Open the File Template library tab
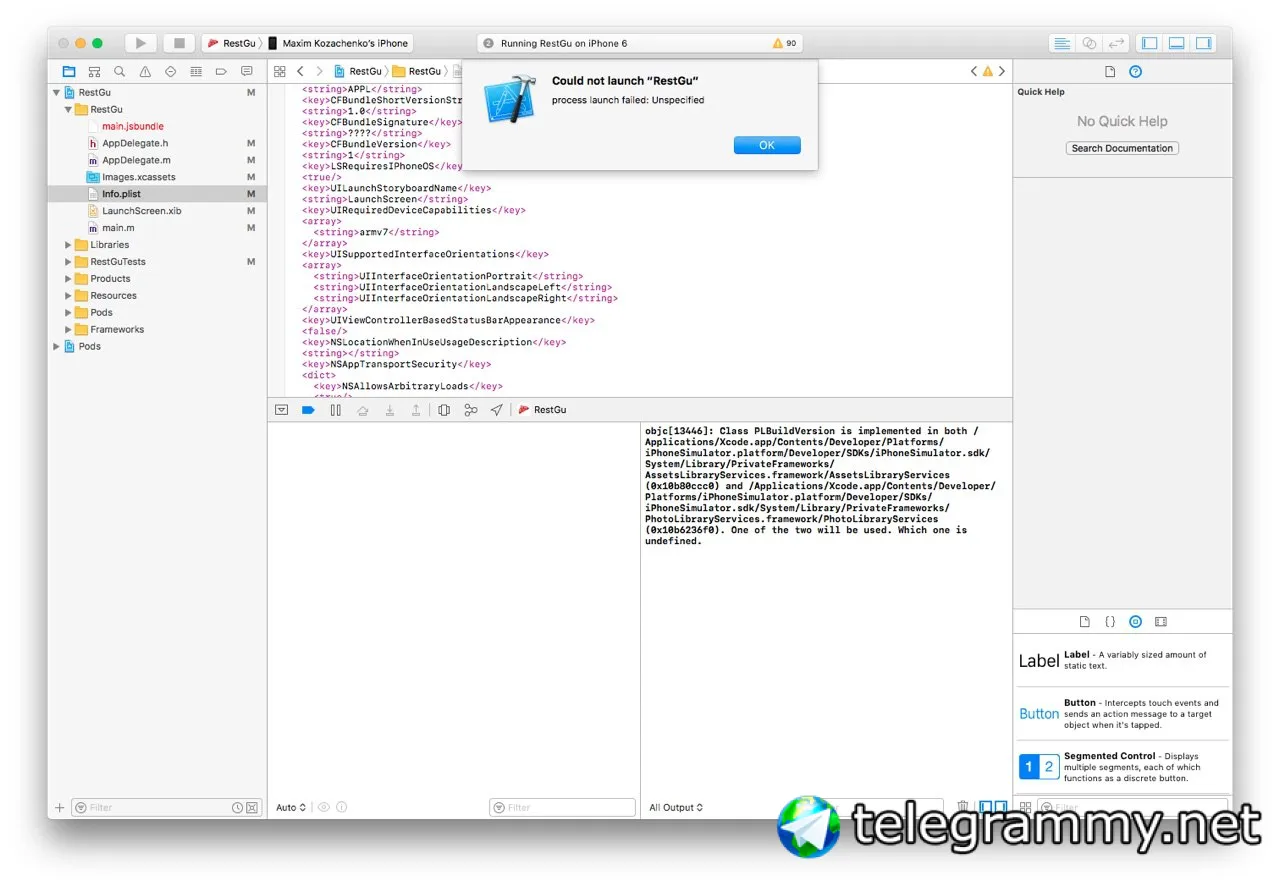 pos(1084,622)
